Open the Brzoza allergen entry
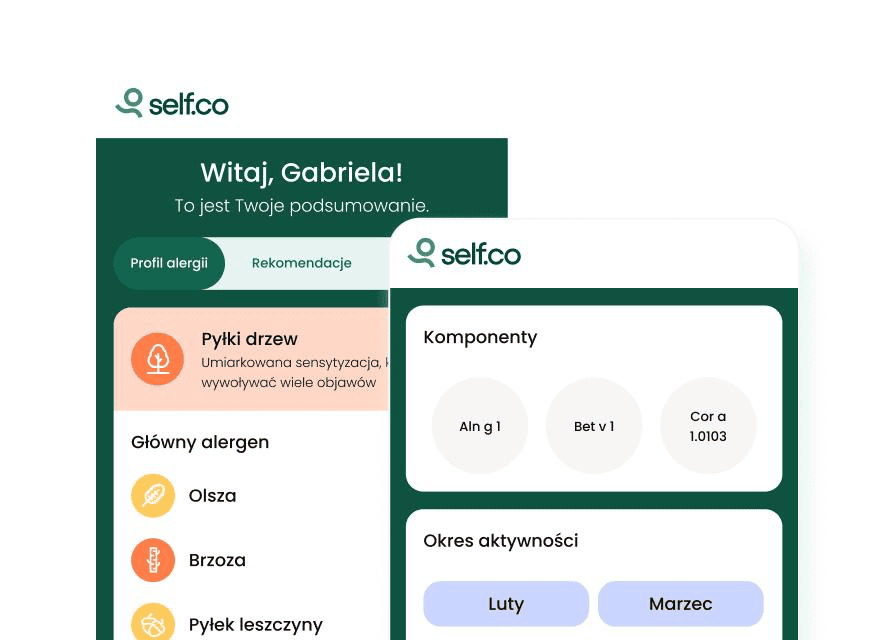This screenshot has width=896, height=640. [217, 560]
